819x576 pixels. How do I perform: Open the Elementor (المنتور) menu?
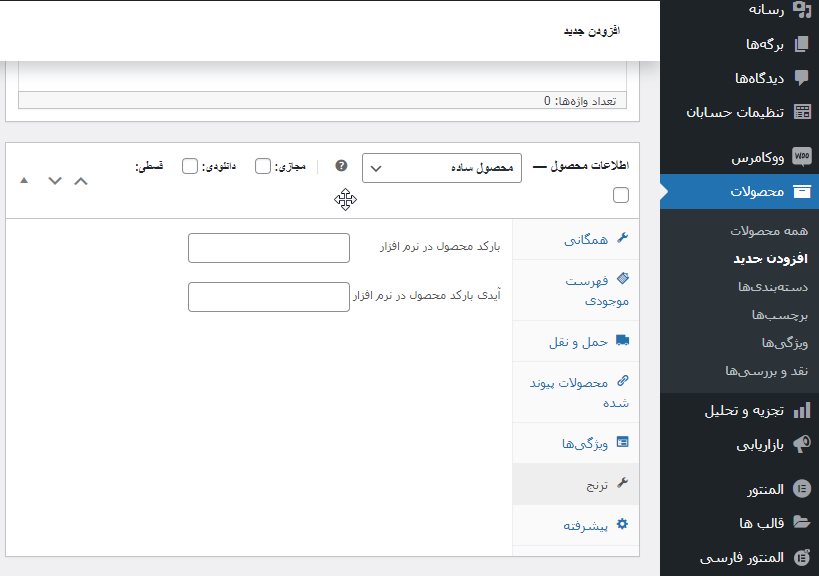pos(740,489)
